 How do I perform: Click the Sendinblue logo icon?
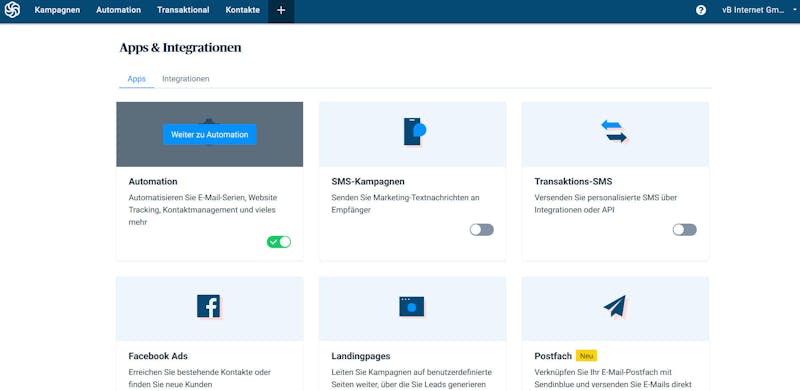(x=12, y=10)
